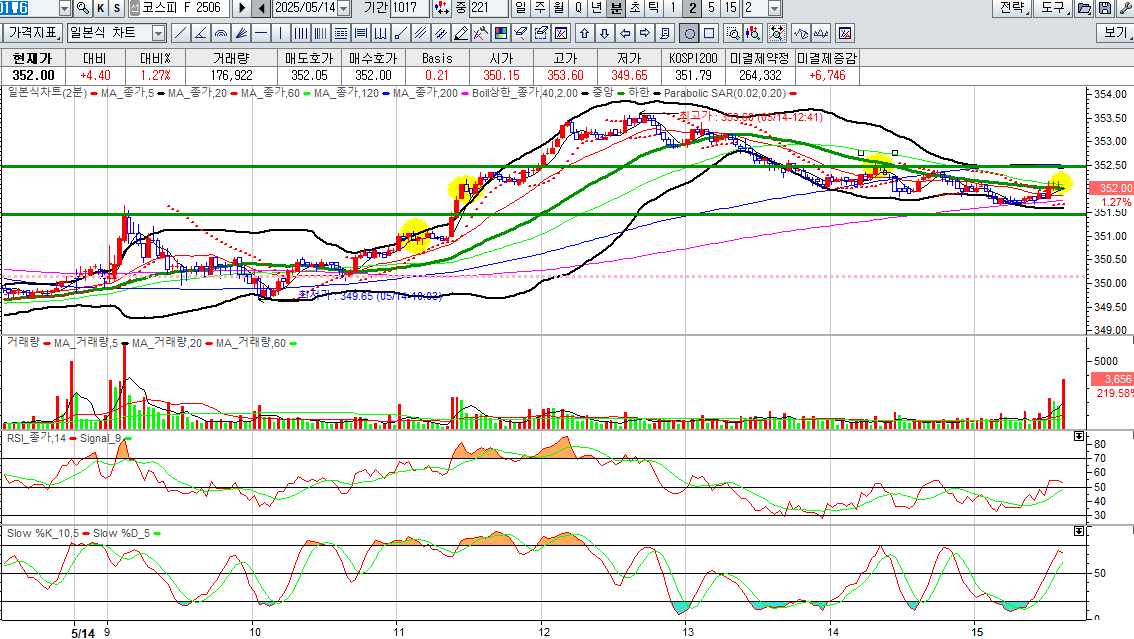Viewport: 1134px width, 639px height.
Task: Click the left arrow toolbar icon
Action: [x=625, y=33]
